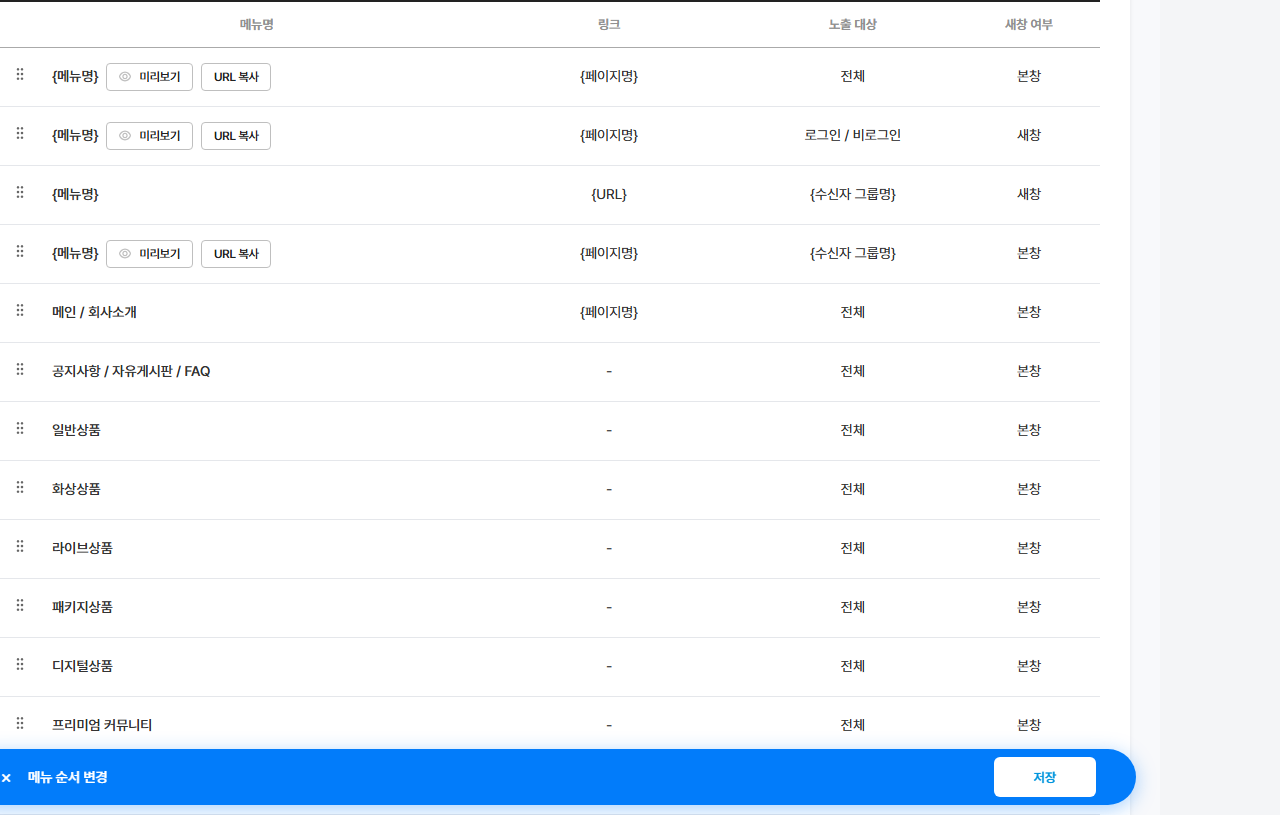Click the 새창 여부 column header
Image resolution: width=1280 pixels, height=815 pixels.
coord(1029,24)
